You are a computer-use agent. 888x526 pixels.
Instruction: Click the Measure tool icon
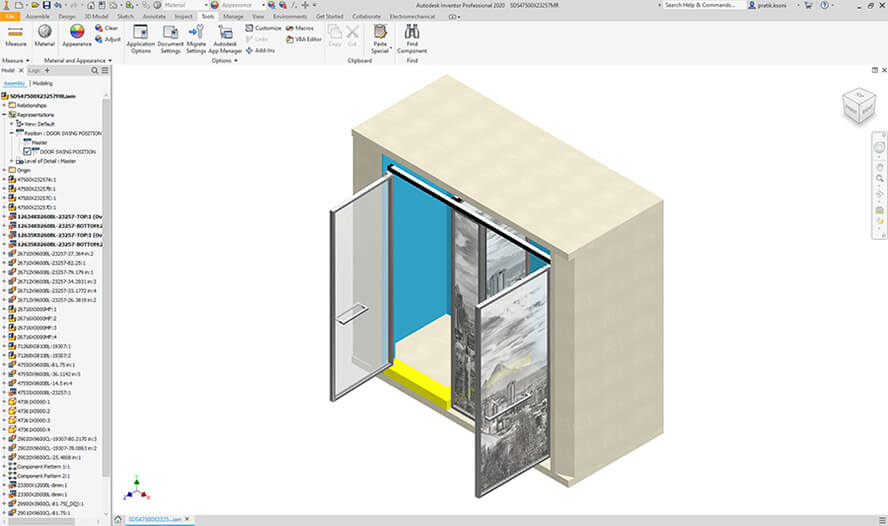(x=16, y=33)
